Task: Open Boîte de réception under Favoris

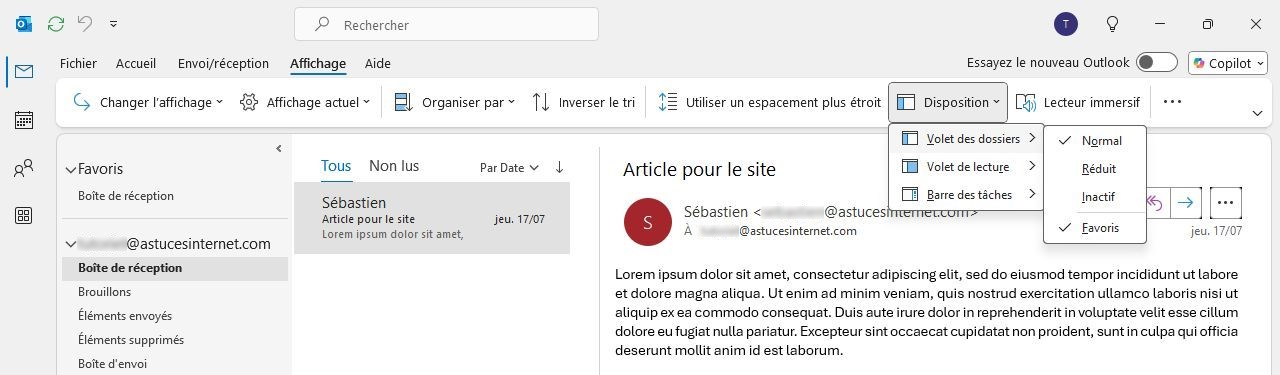Action: (x=126, y=196)
